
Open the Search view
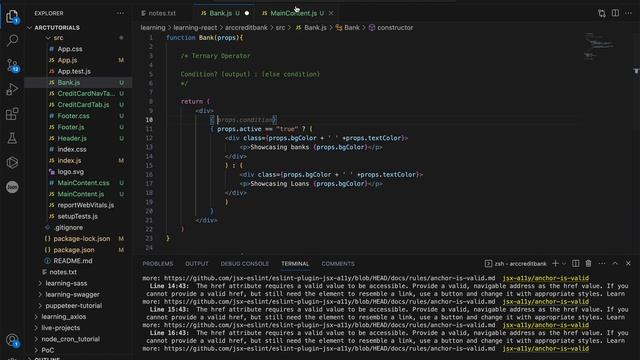[12, 40]
